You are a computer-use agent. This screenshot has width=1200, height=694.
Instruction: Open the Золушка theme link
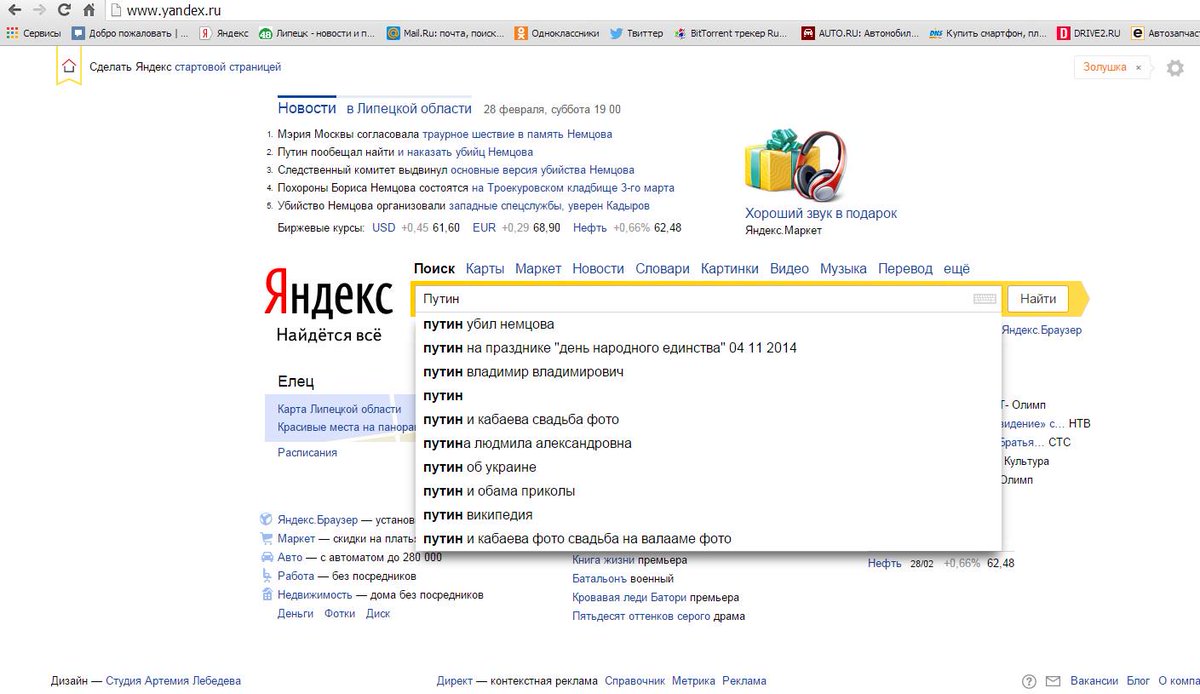tap(1105, 67)
